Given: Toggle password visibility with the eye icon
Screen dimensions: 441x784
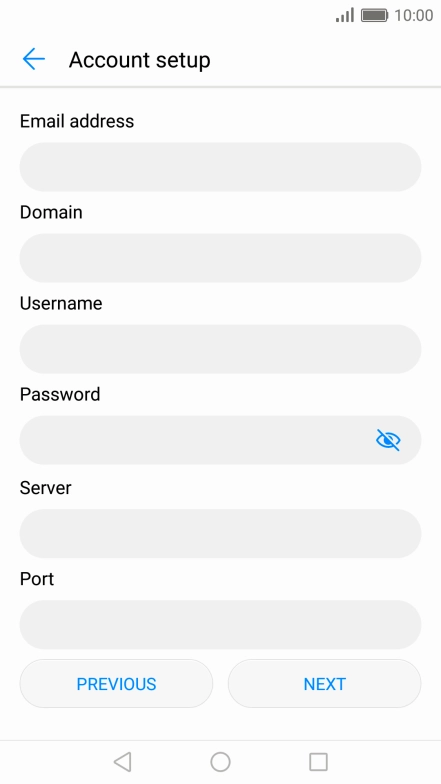Looking at the screenshot, I should click(x=388, y=440).
